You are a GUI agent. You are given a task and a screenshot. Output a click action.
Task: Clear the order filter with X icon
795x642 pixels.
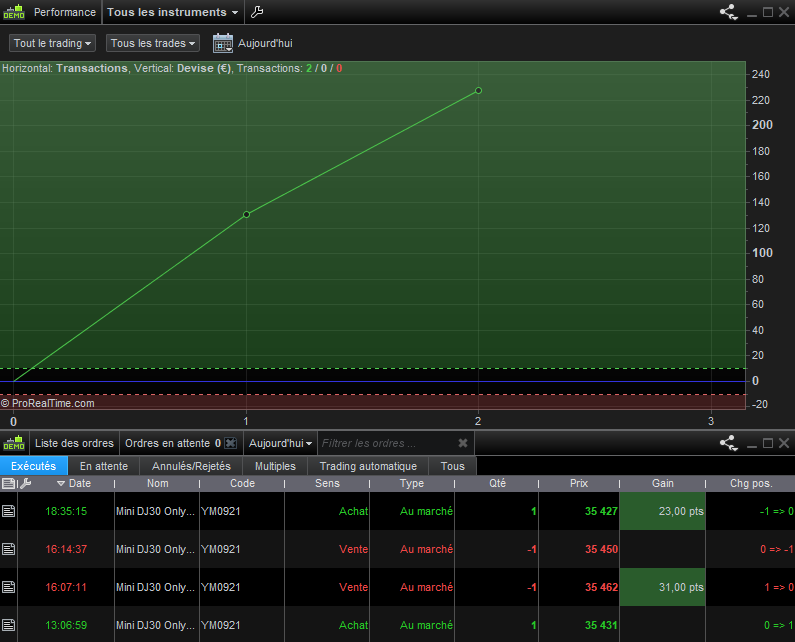click(463, 443)
